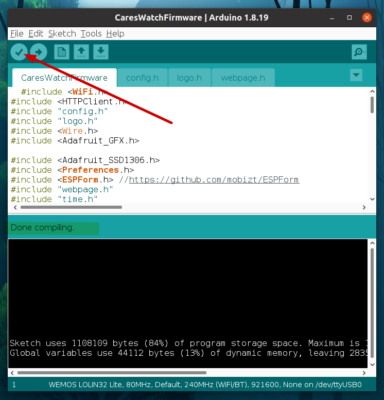Image resolution: width=384 pixels, height=400 pixels.
Task: Click the #include "webpage.h" code line
Action: (x=62, y=190)
